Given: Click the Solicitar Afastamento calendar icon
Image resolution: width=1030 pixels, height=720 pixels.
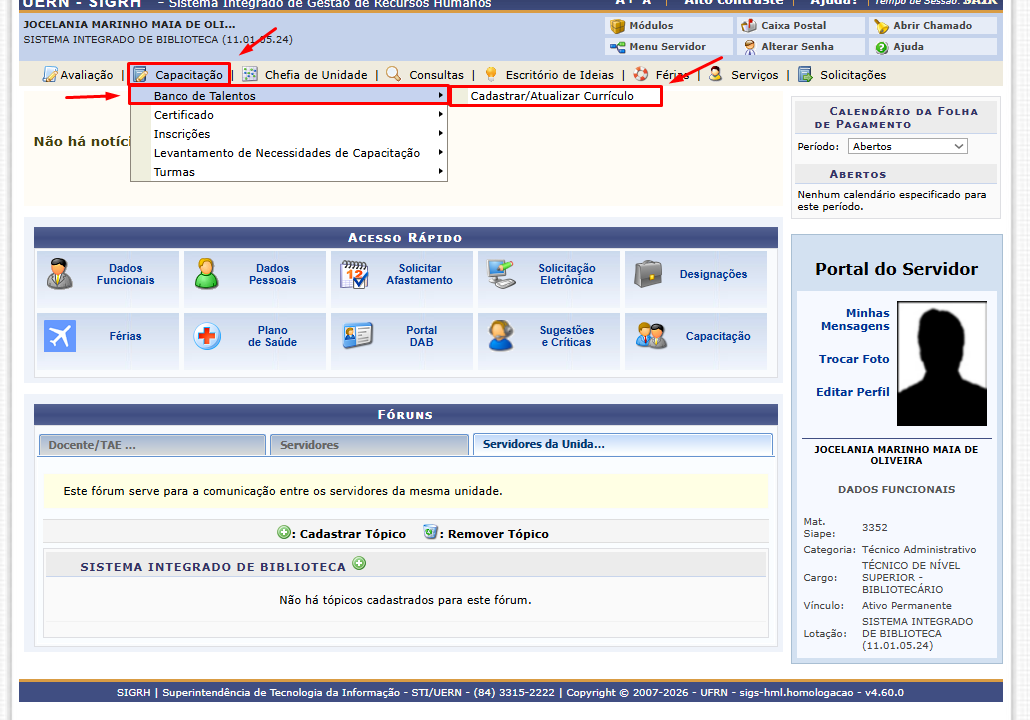Looking at the screenshot, I should pos(354,274).
